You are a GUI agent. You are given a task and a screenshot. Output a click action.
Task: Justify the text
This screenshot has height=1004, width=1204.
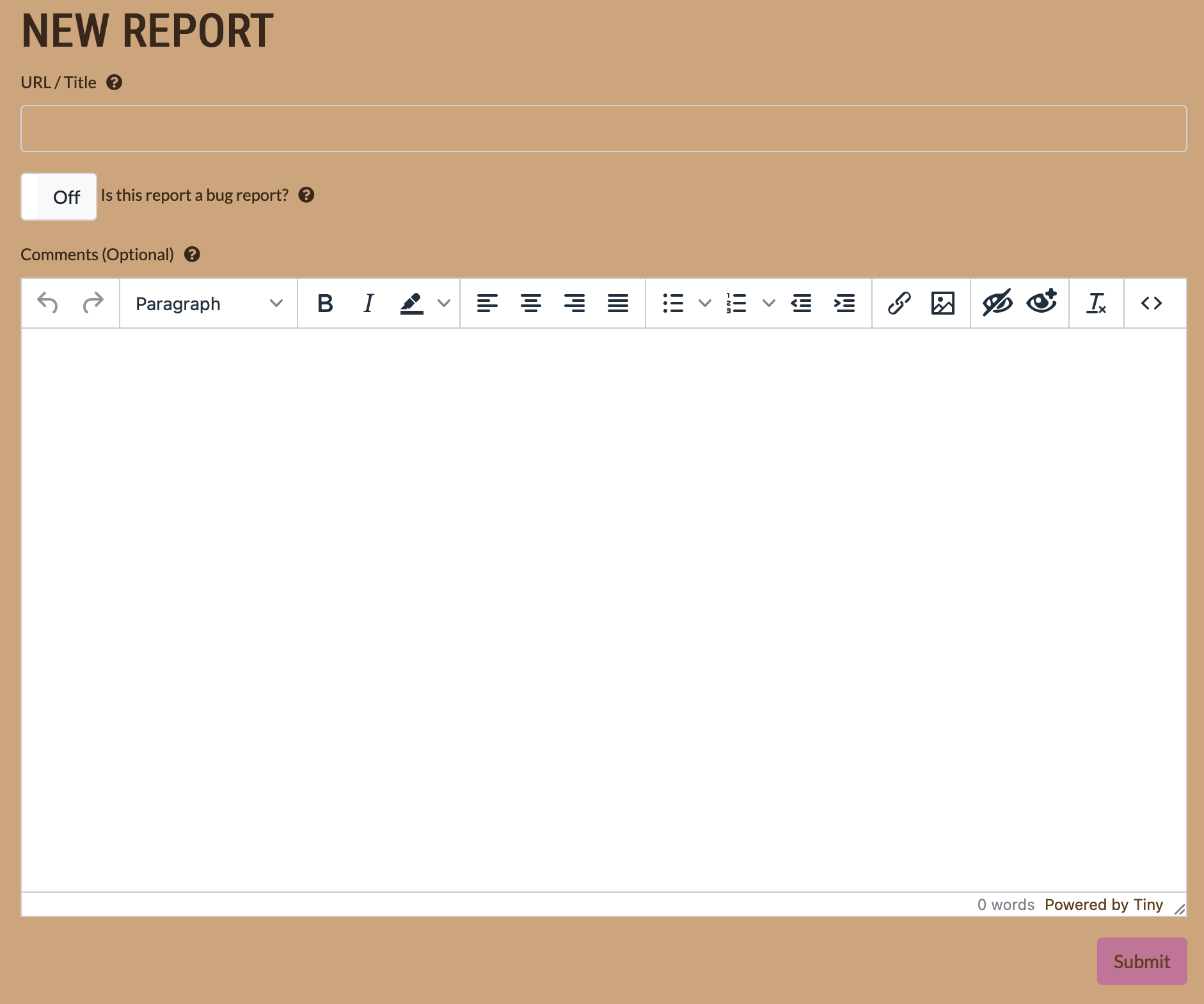click(x=618, y=303)
